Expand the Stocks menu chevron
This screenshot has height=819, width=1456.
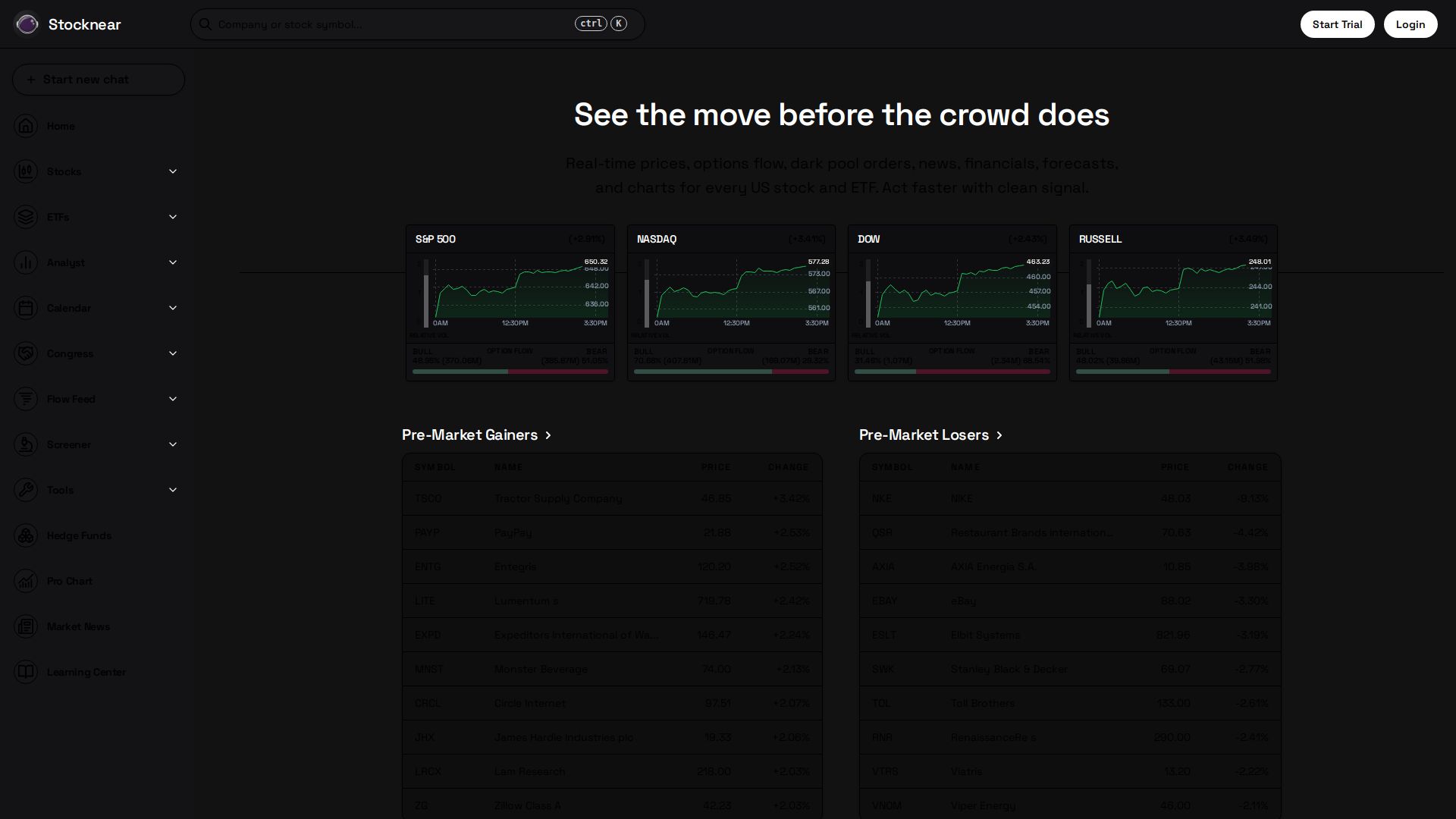173,171
